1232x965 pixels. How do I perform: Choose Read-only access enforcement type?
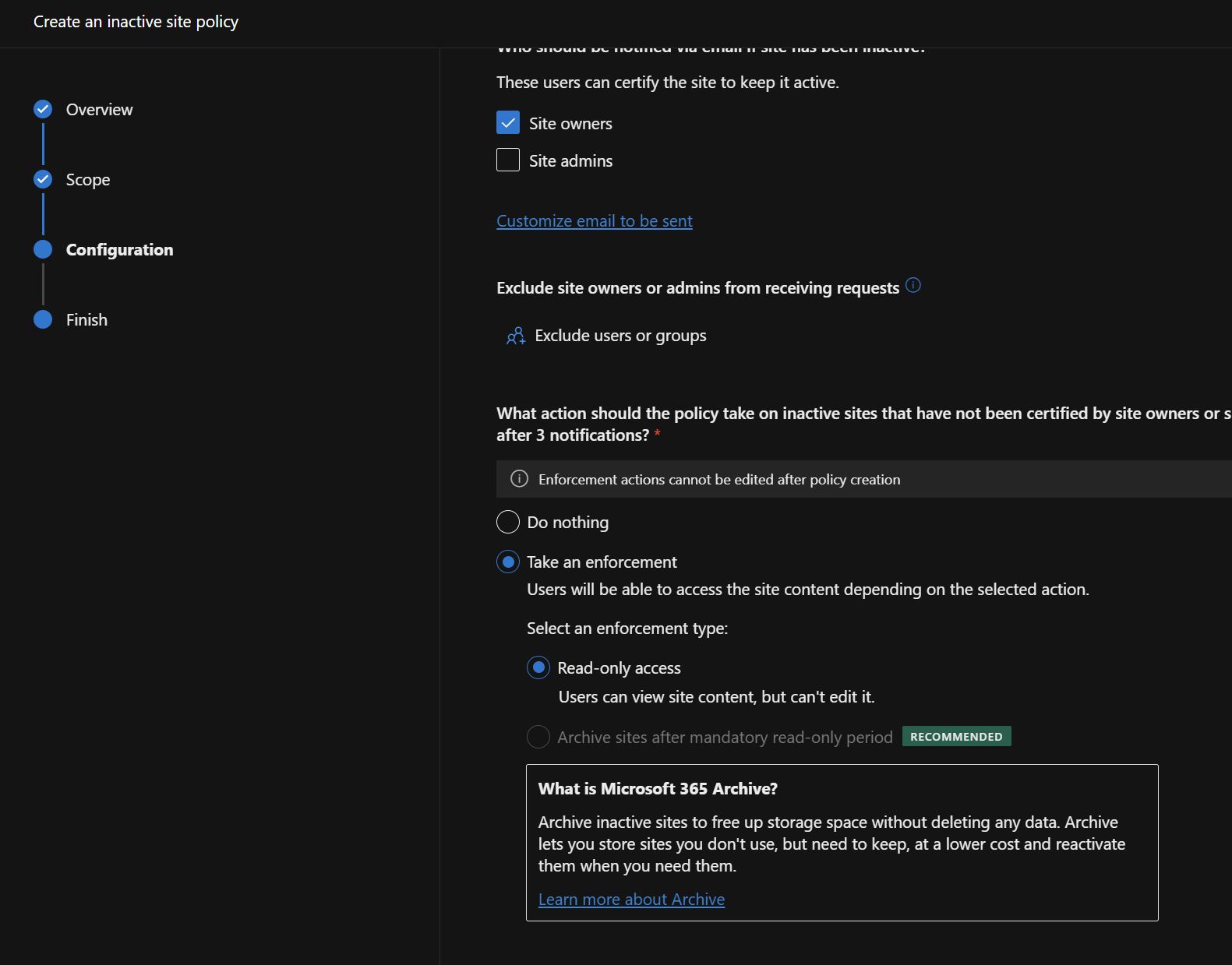click(538, 667)
